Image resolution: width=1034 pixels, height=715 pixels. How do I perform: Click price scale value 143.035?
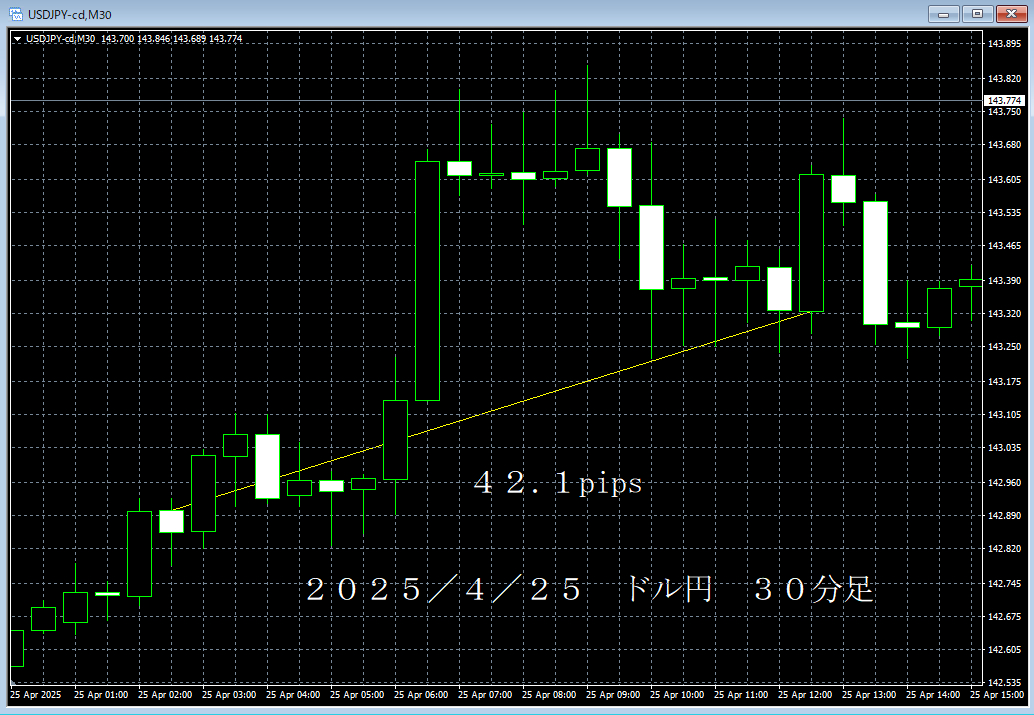1004,447
